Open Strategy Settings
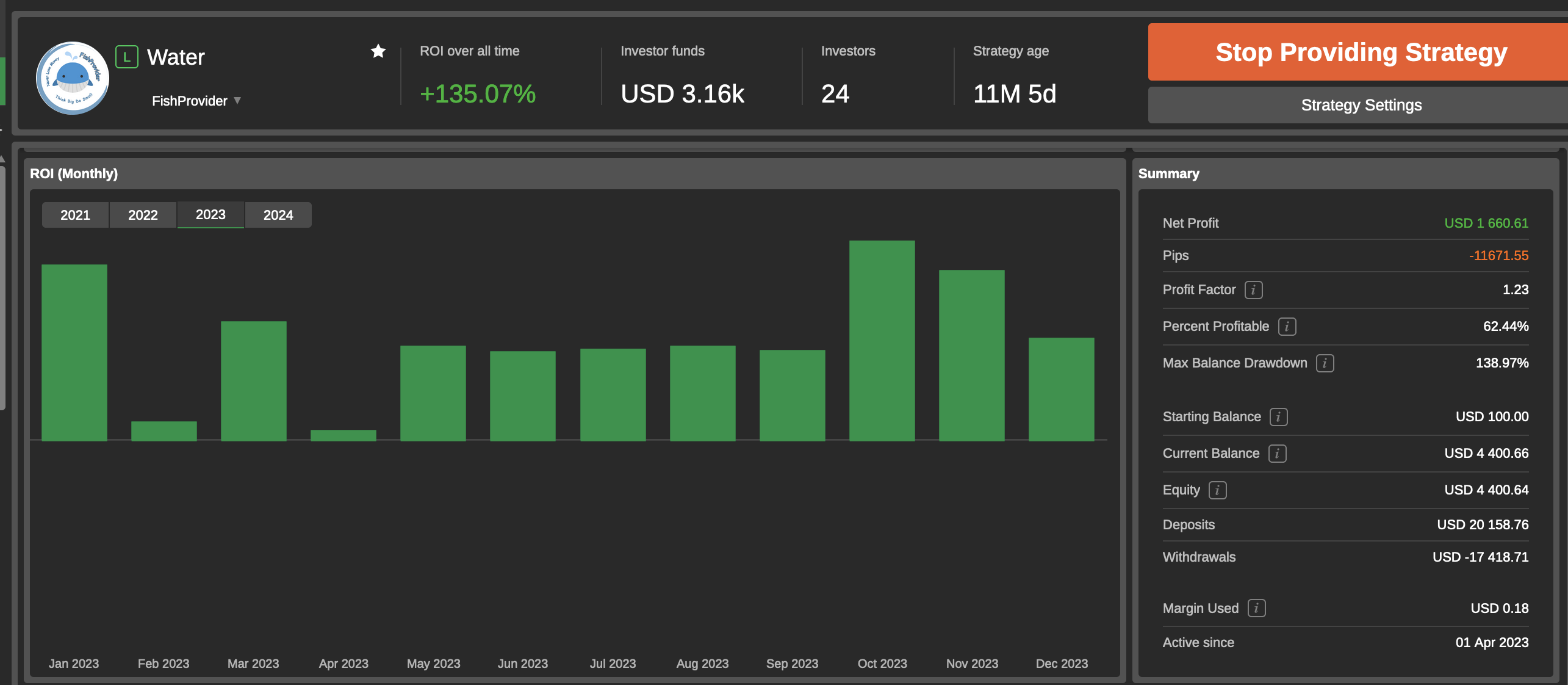This screenshot has width=1568, height=685. (1361, 105)
